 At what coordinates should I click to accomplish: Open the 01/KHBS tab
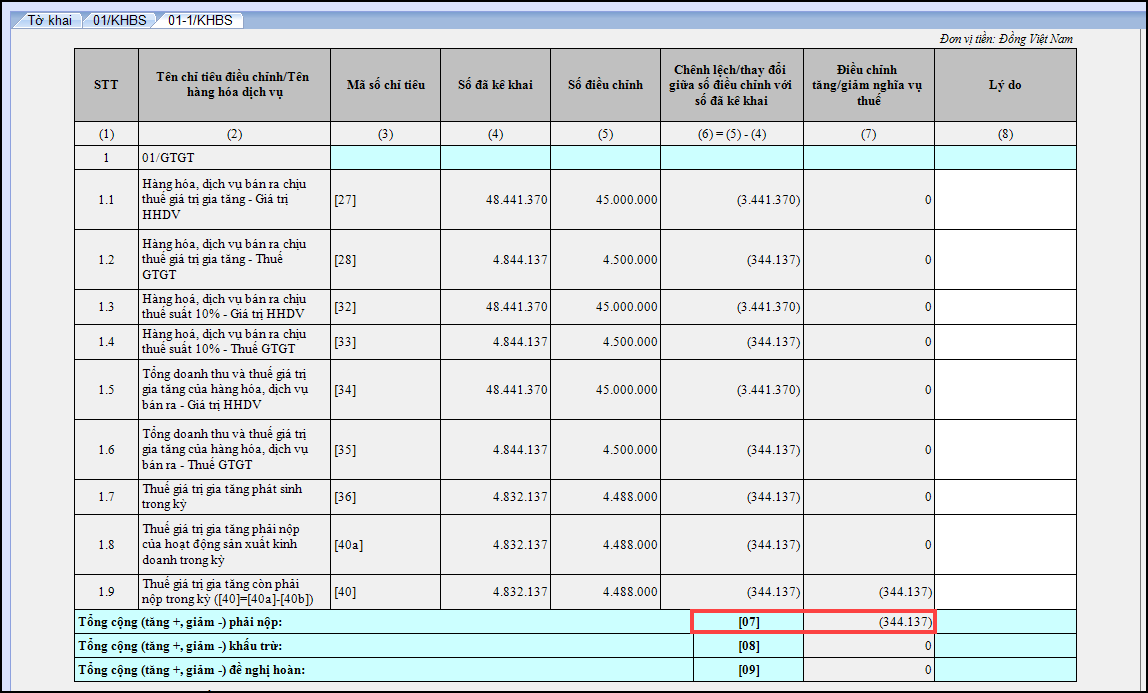coord(120,20)
